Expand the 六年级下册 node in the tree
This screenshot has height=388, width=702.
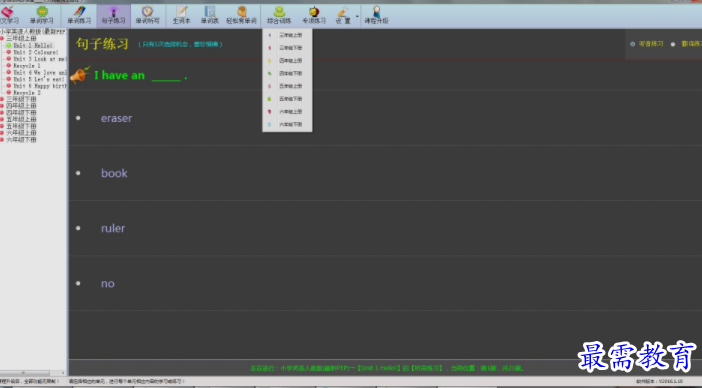pos(2,140)
